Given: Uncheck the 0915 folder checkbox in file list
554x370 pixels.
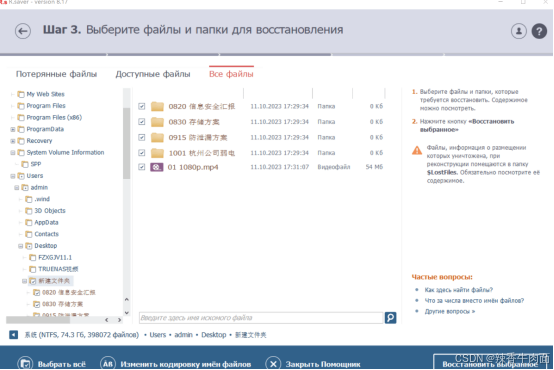Looking at the screenshot, I should click(x=142, y=137).
